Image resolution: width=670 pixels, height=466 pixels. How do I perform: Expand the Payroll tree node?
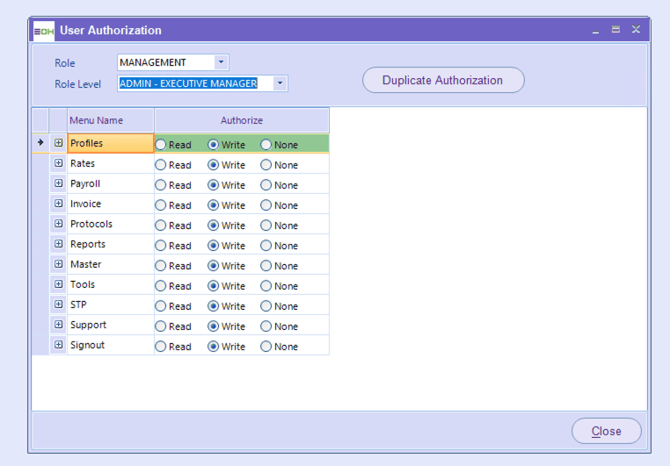point(58,184)
